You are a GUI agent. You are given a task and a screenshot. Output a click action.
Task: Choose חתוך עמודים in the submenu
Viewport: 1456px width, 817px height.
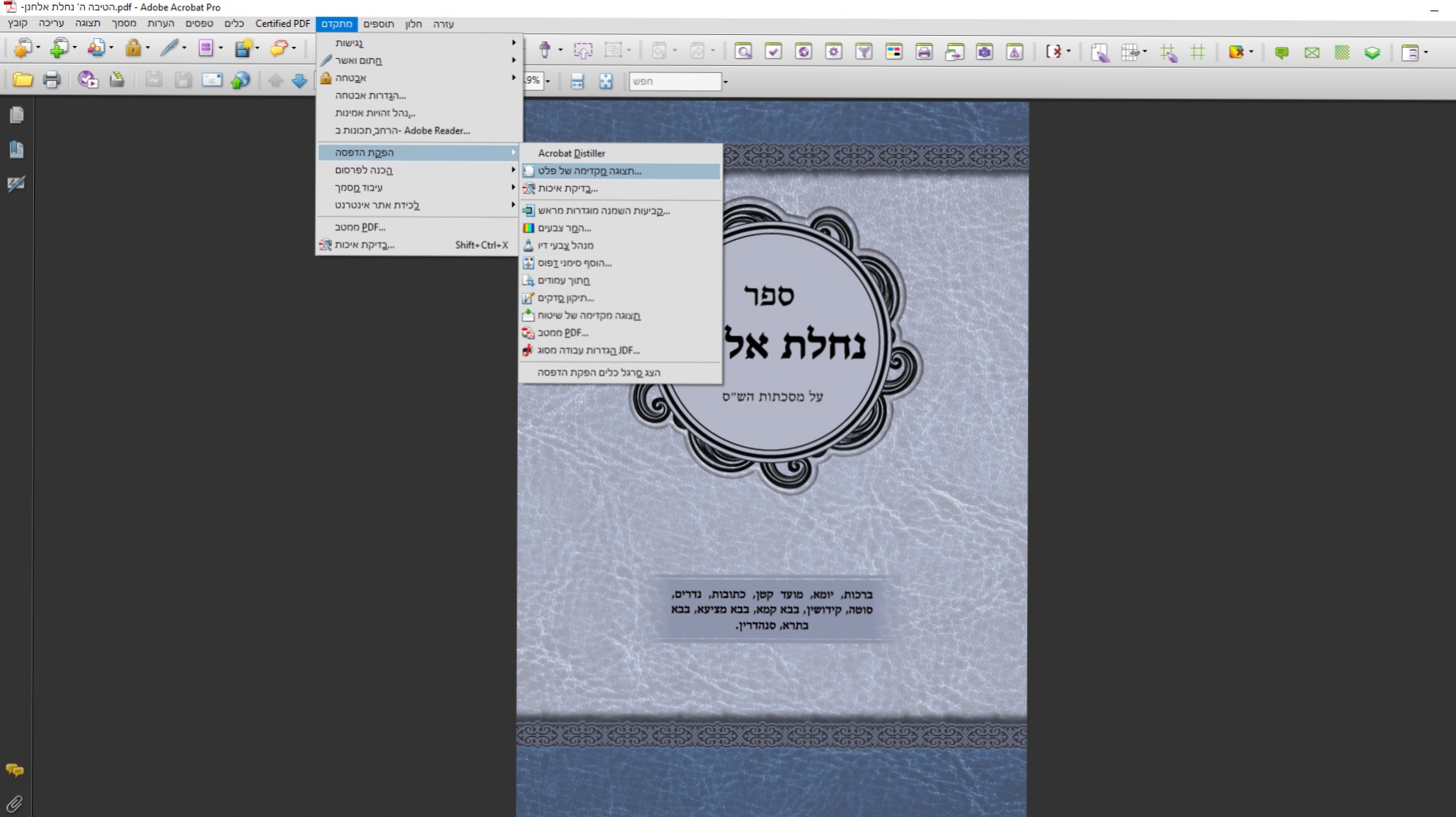(x=620, y=281)
